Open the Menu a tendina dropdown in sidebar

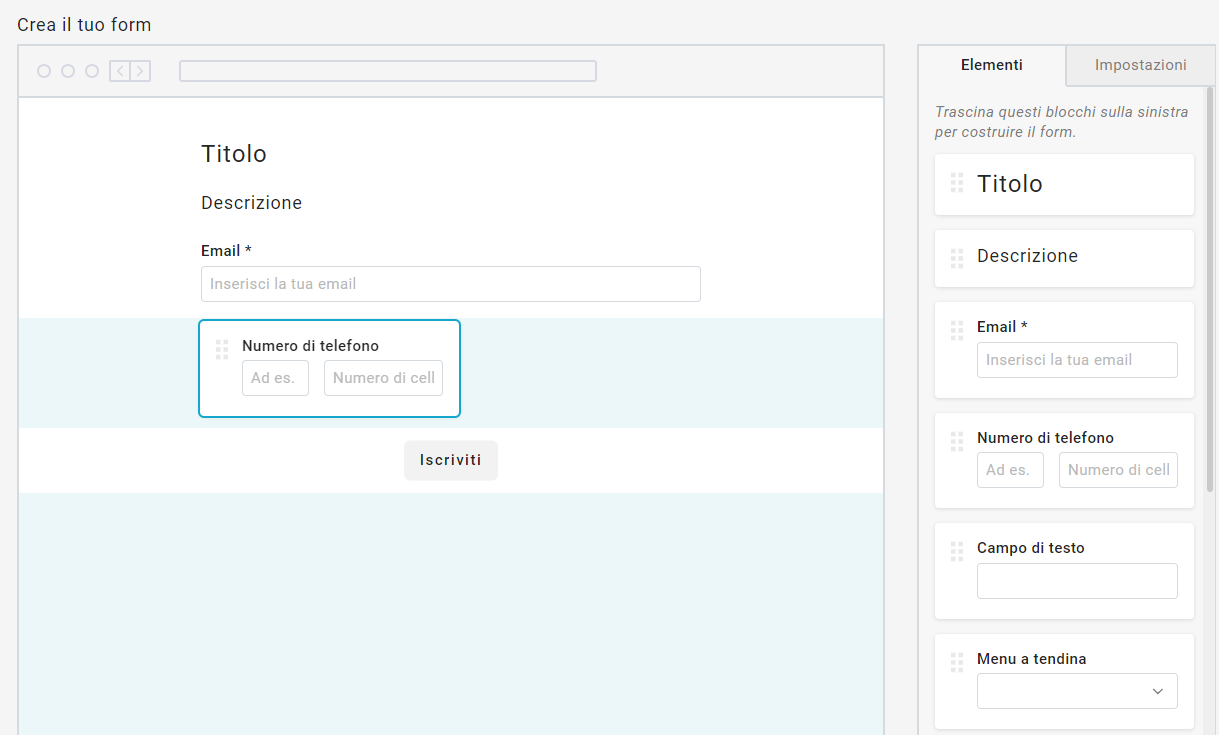(x=1076, y=691)
